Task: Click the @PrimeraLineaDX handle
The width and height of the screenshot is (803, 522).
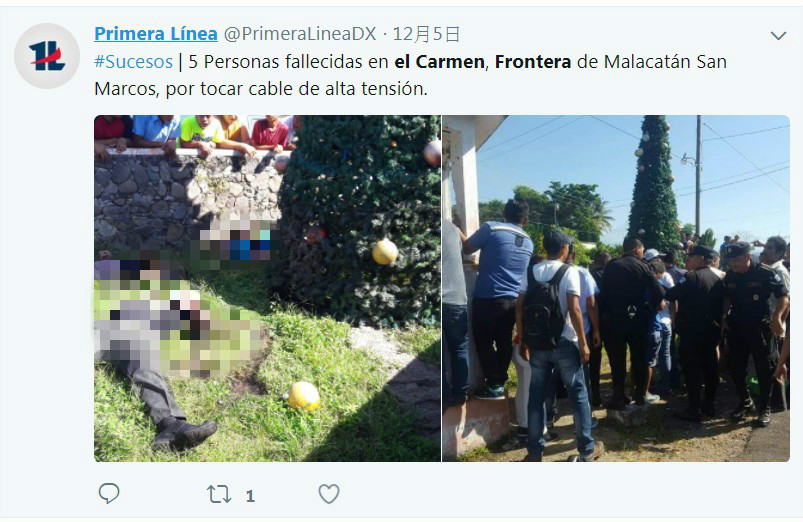Action: coord(300,34)
